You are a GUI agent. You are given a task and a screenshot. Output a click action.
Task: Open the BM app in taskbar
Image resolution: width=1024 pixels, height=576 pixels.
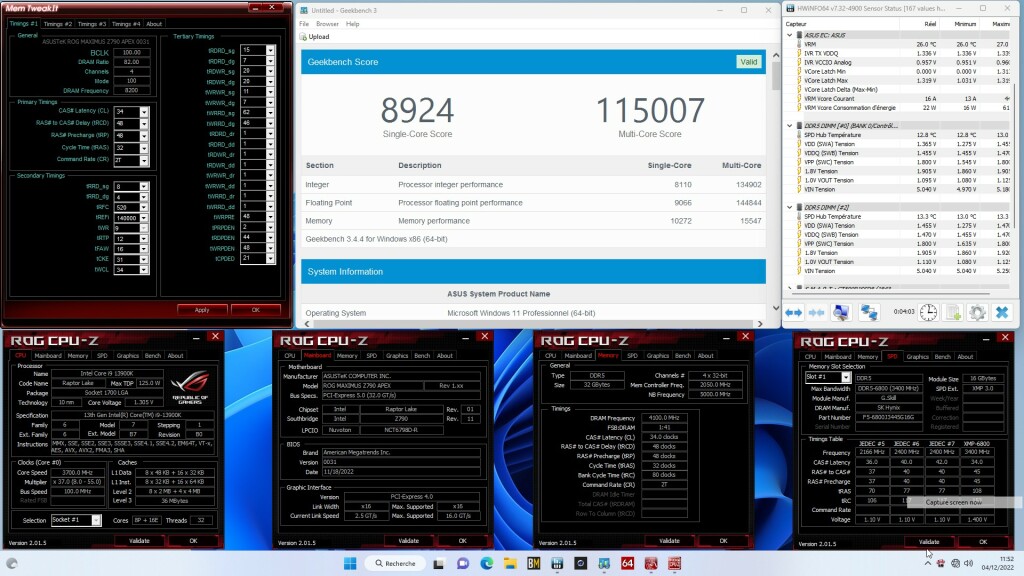(534, 563)
